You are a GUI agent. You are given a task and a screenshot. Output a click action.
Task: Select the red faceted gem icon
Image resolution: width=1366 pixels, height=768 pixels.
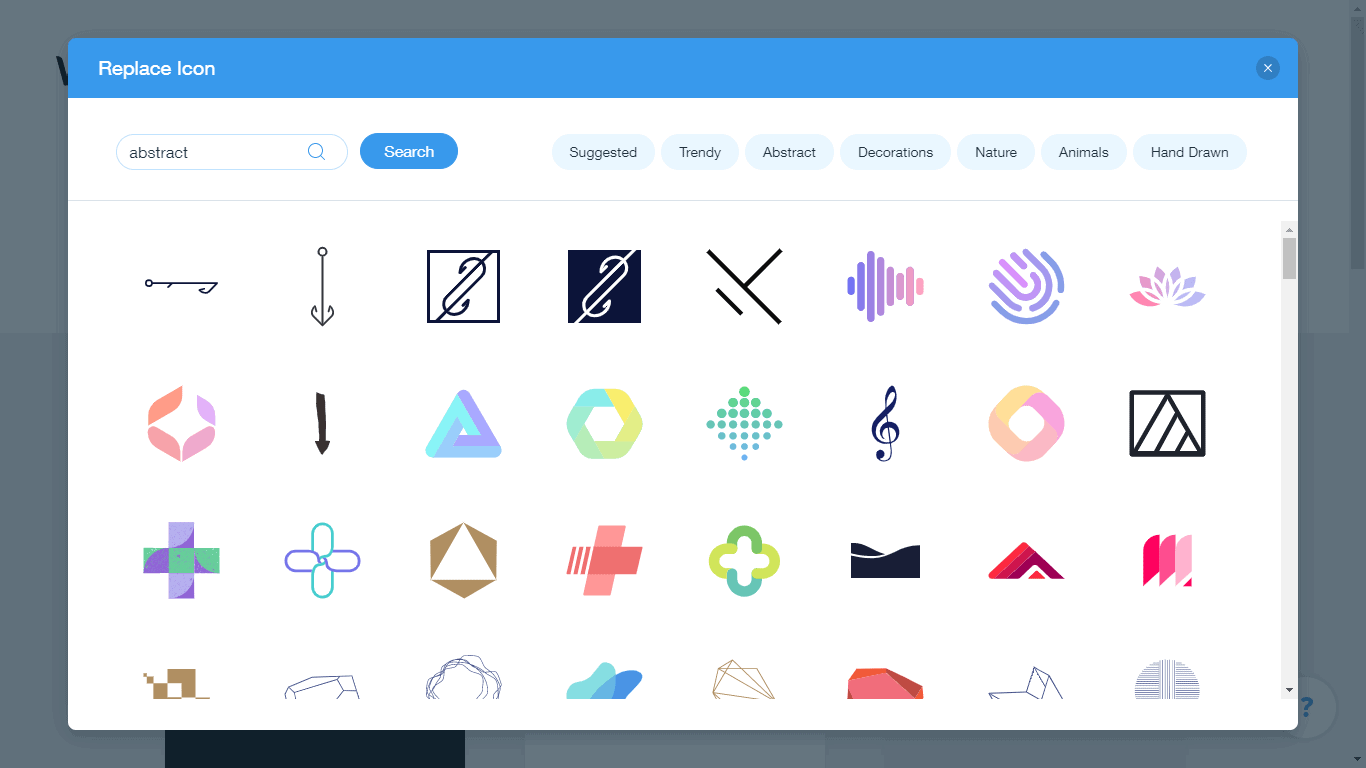click(885, 683)
